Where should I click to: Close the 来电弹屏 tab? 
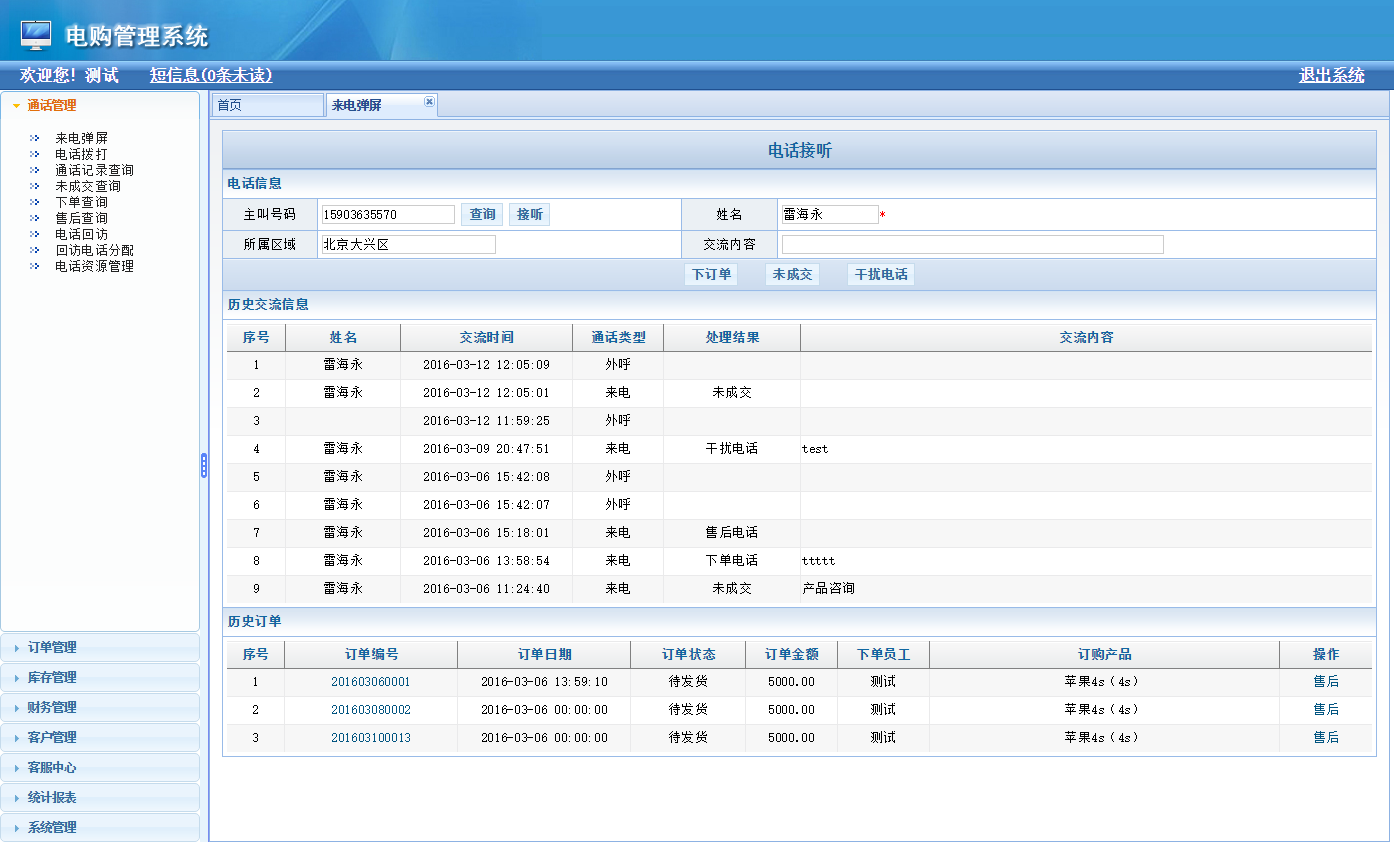(429, 101)
